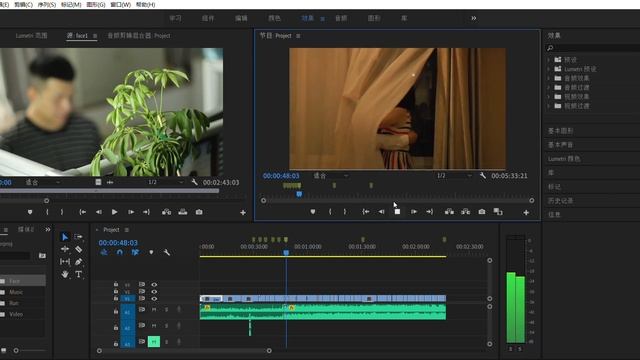This screenshot has width=640, height=360.
Task: Click new bin icon beside project search
Action: (x=42, y=256)
